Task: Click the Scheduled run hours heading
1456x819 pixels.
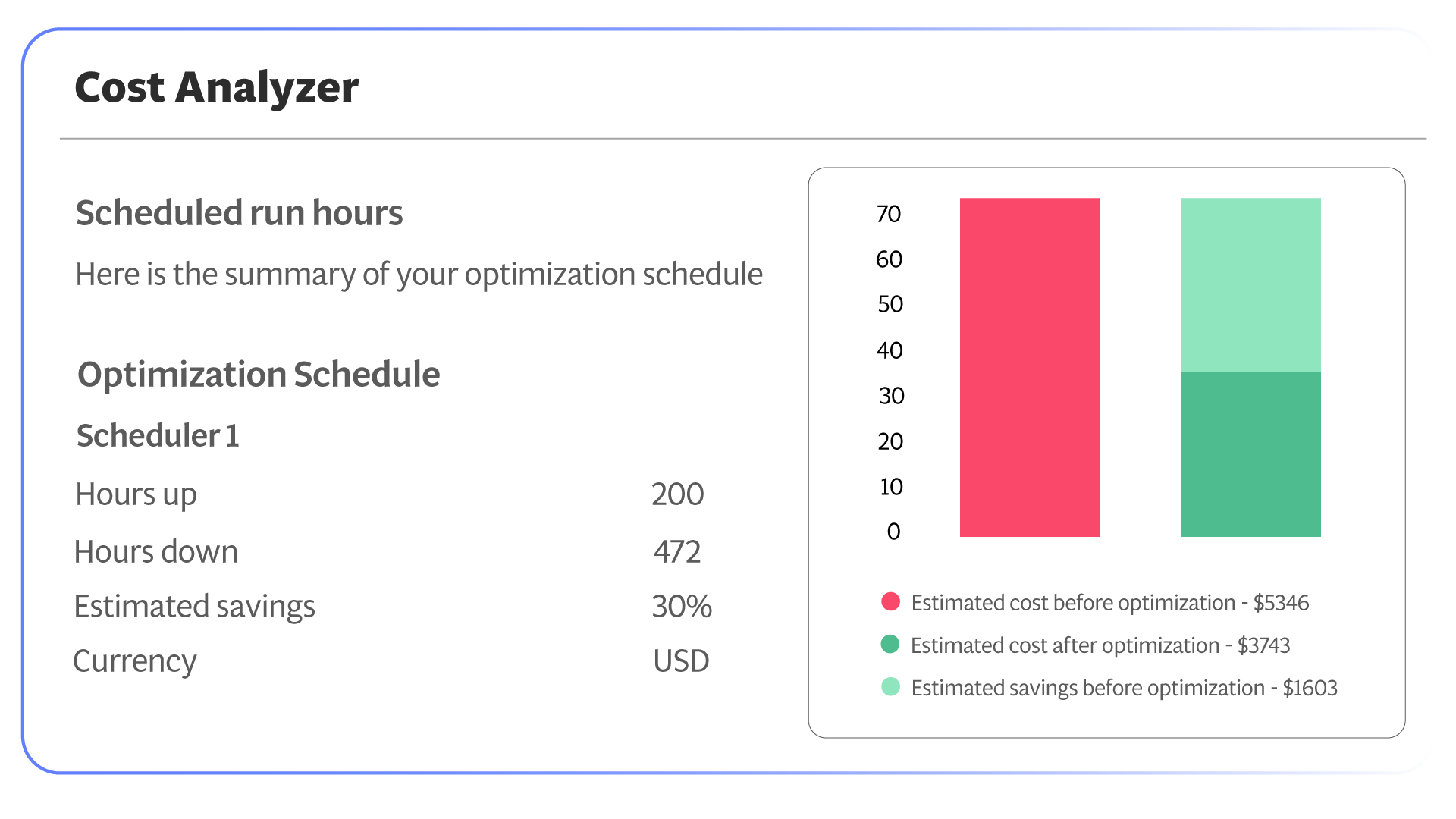Action: (x=239, y=213)
